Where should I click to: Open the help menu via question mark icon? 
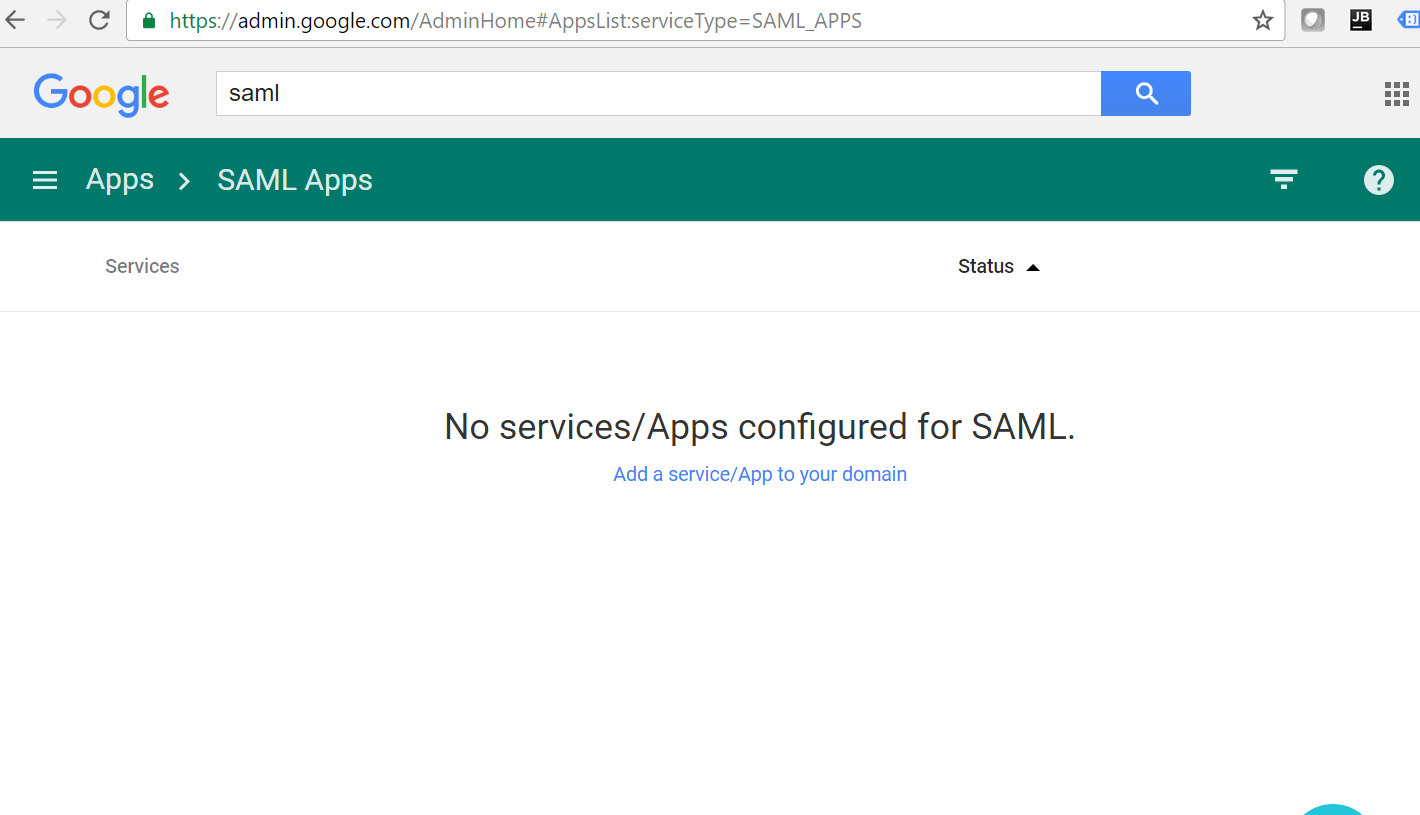coord(1378,180)
